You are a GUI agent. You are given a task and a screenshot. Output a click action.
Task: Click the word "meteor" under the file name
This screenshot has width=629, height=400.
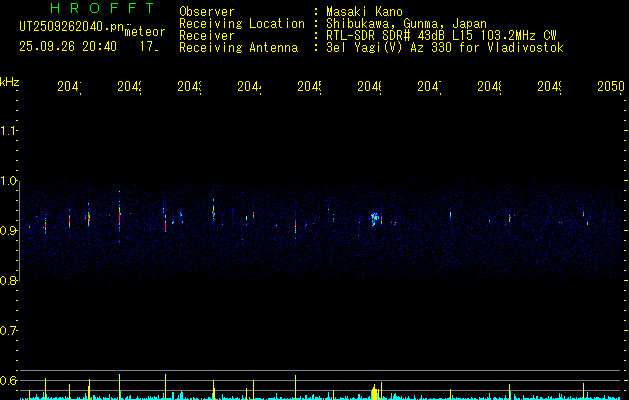click(145, 32)
